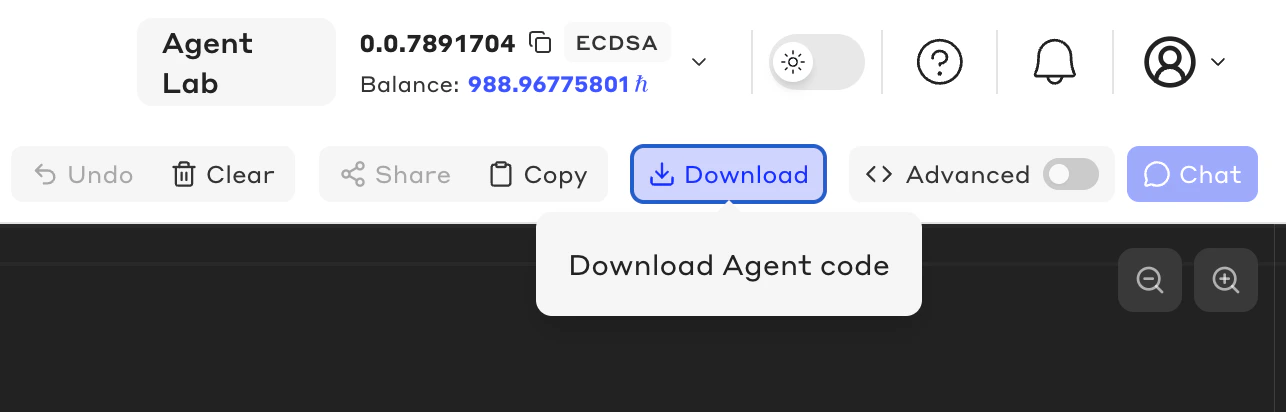Image resolution: width=1286 pixels, height=412 pixels.
Task: Open the Chat panel
Action: pos(1192,175)
